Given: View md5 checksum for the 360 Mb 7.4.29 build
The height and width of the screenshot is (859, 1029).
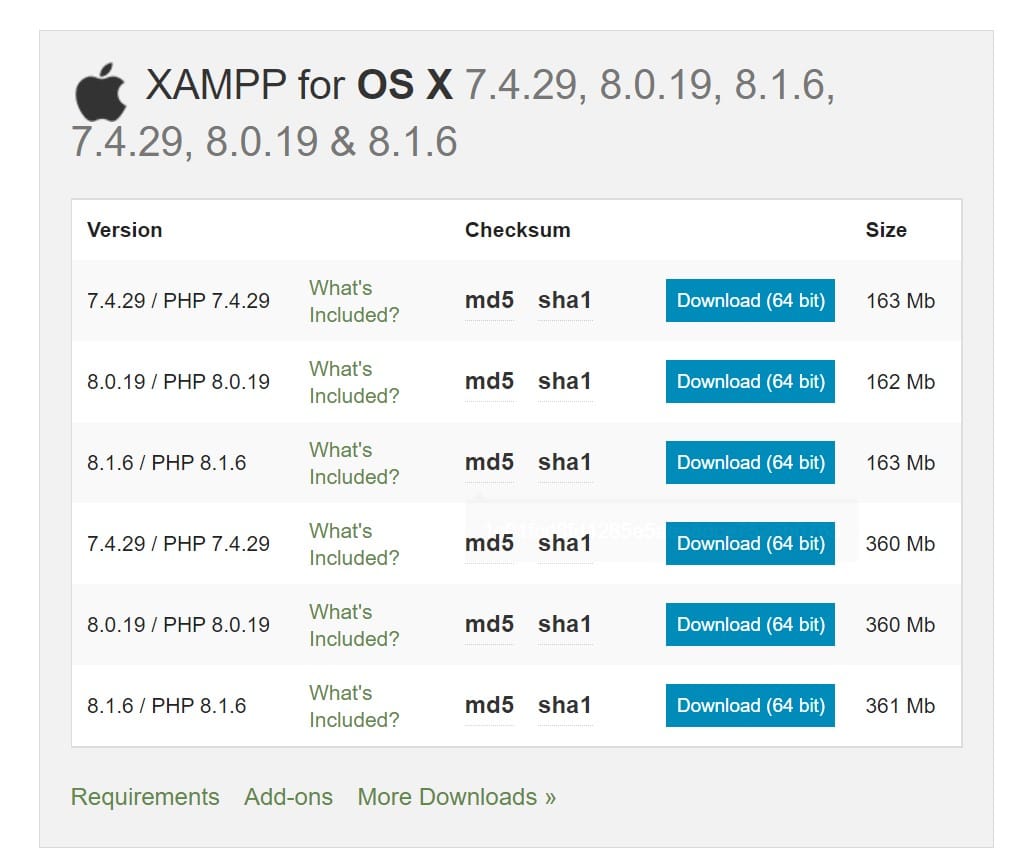Looking at the screenshot, I should pos(488,544).
